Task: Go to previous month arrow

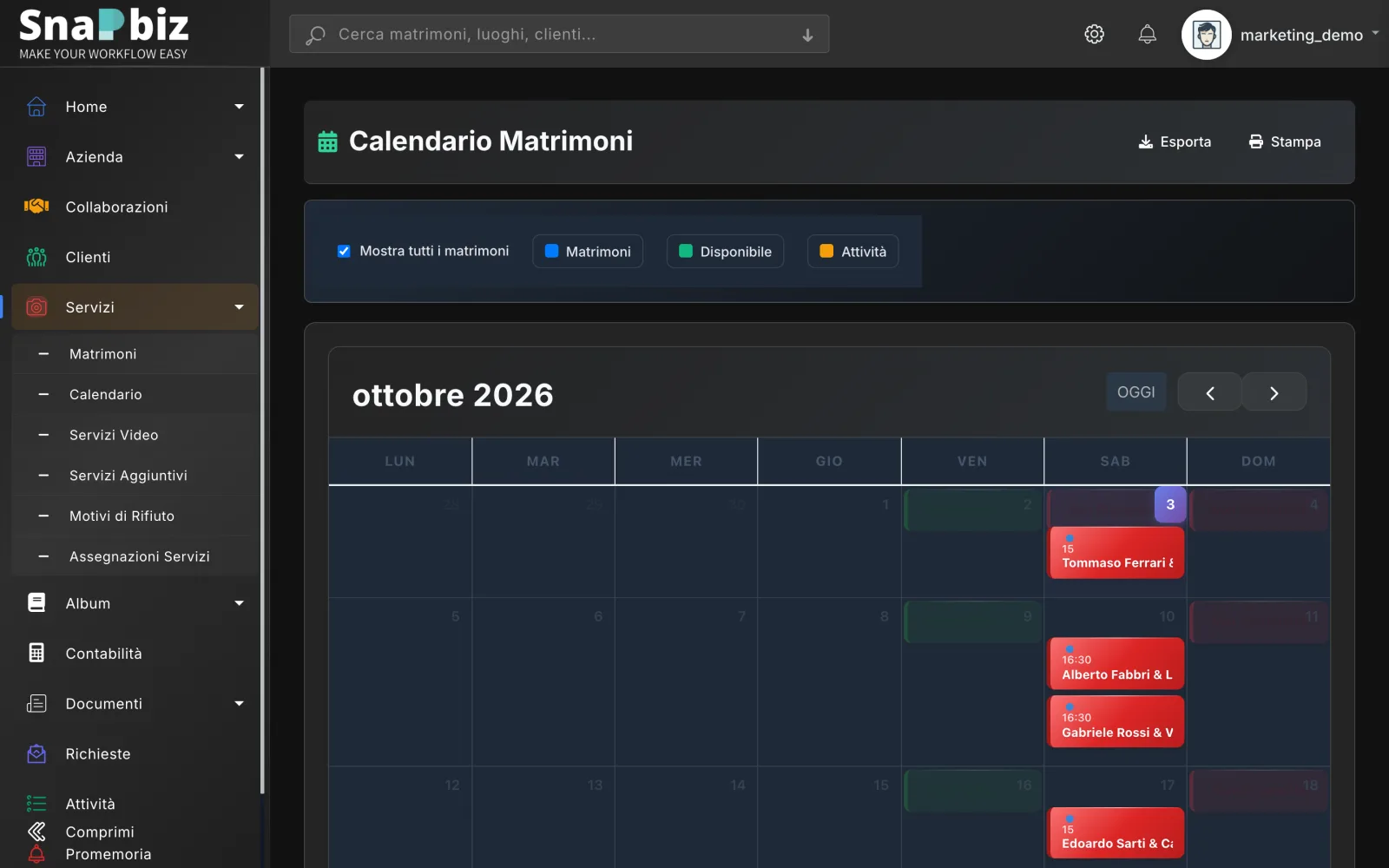Action: point(1209,392)
